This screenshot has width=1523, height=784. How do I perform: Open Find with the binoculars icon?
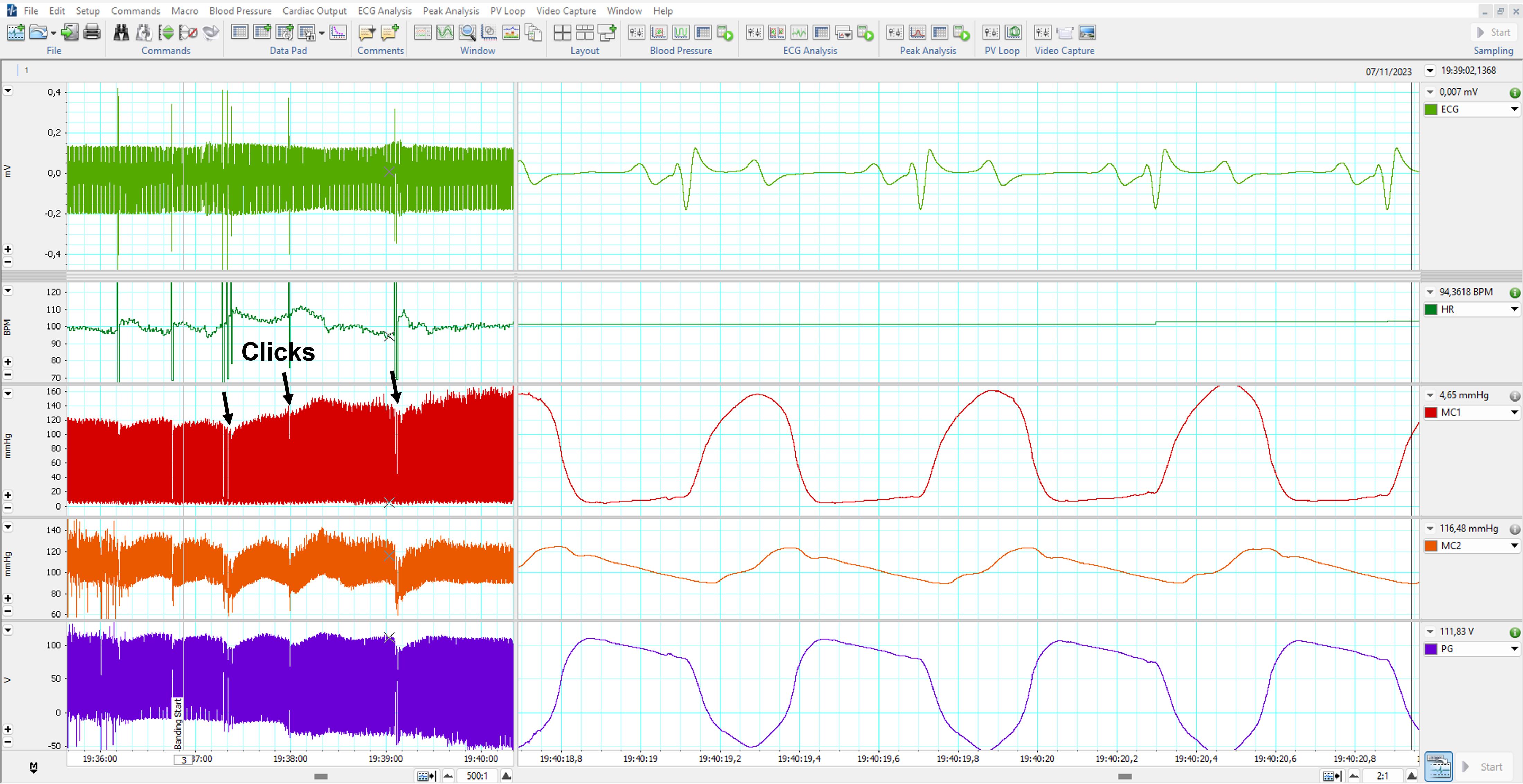click(120, 33)
